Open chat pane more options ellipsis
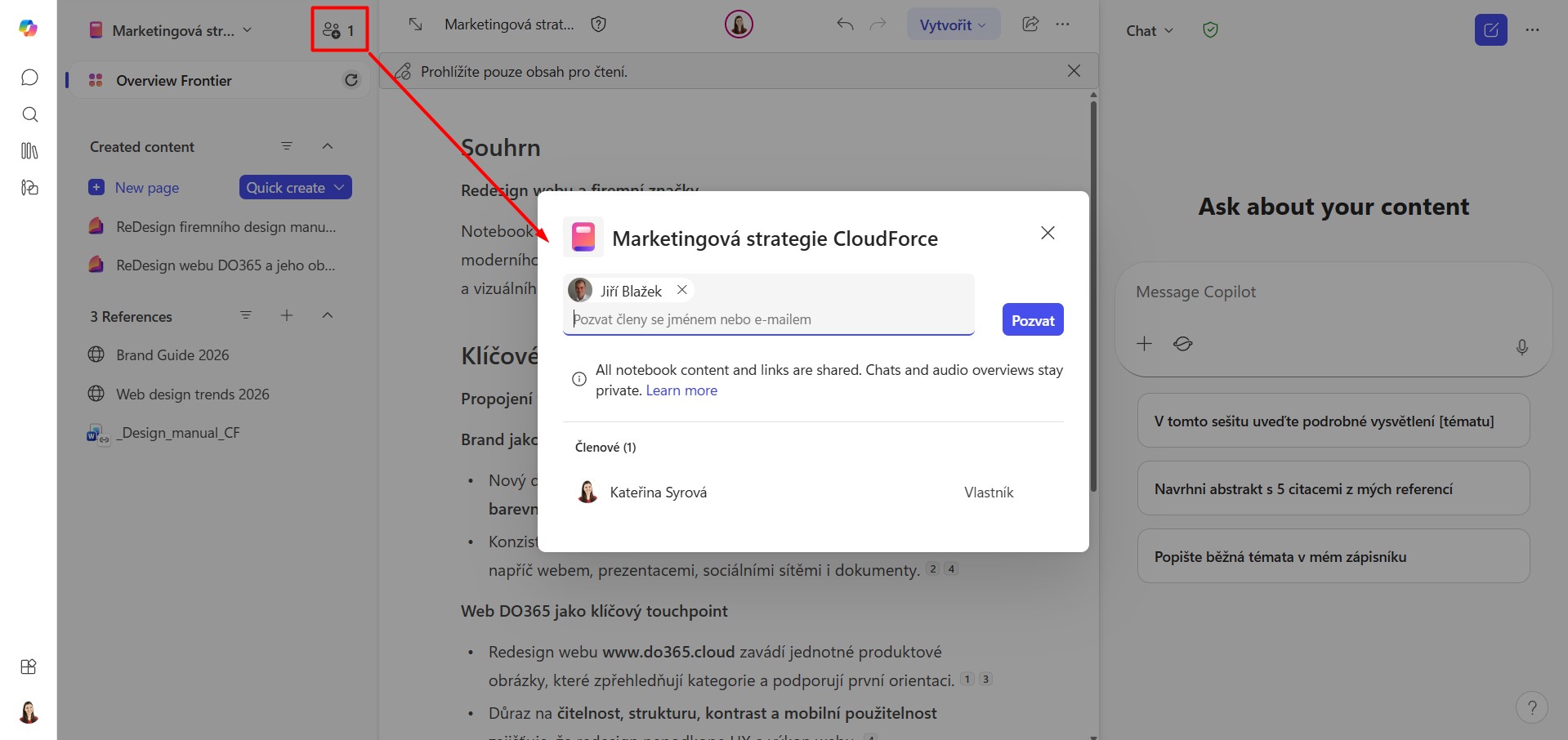Screen dimensions: 1568x740 (1532, 30)
